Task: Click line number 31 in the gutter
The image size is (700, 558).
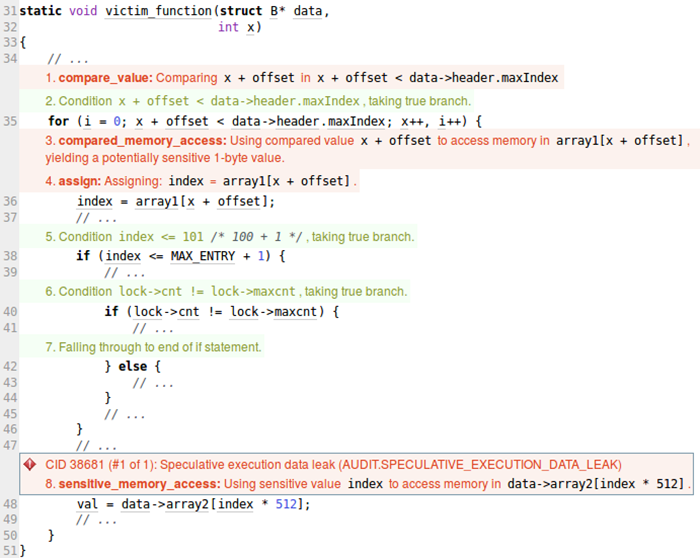Action: (x=10, y=10)
